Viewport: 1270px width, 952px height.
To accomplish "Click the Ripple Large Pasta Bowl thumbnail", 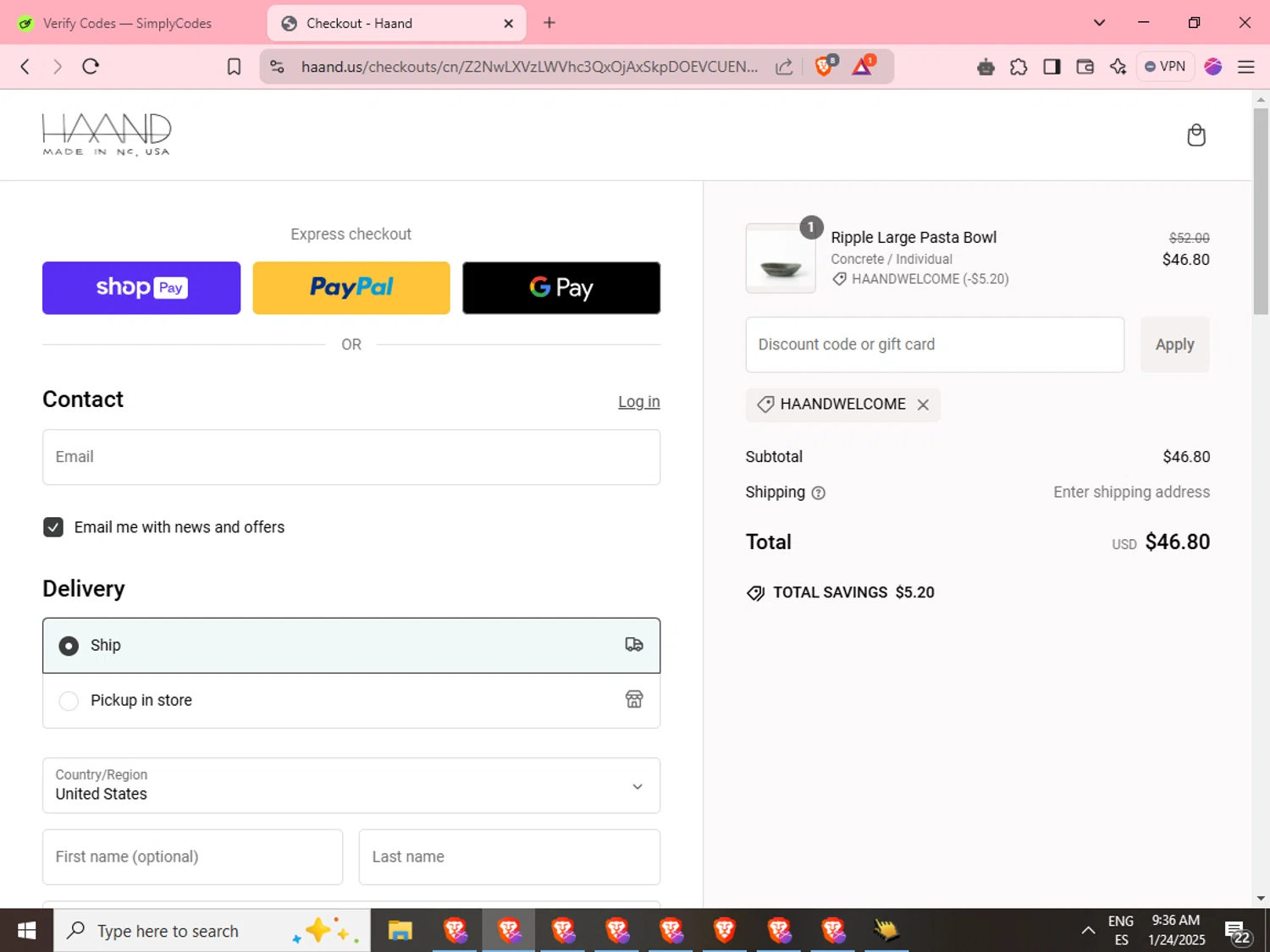I will (781, 258).
